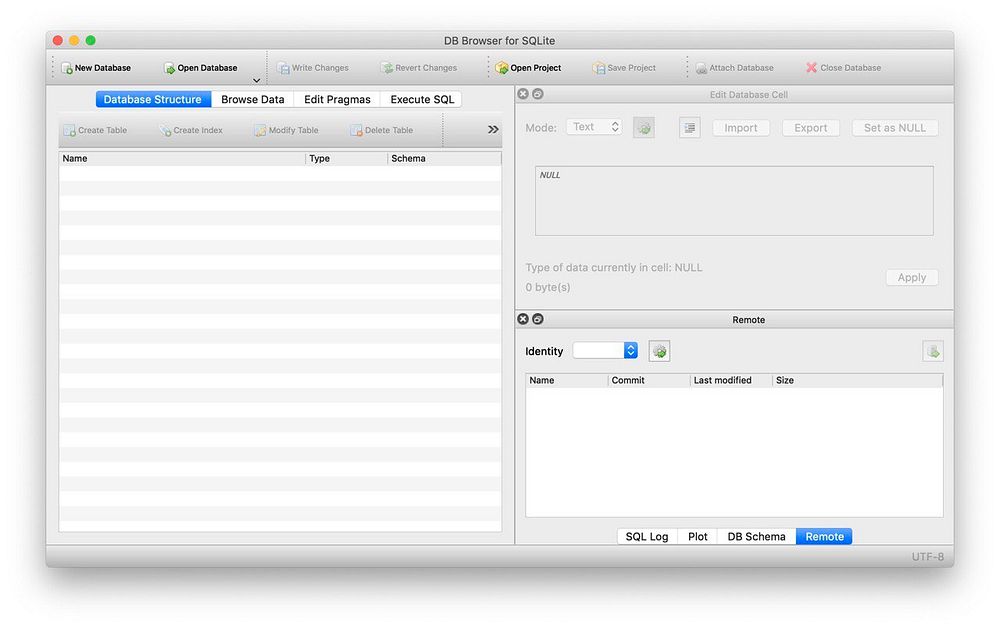The width and height of the screenshot is (1000, 628).
Task: Click the Create Table button
Action: [x=96, y=130]
